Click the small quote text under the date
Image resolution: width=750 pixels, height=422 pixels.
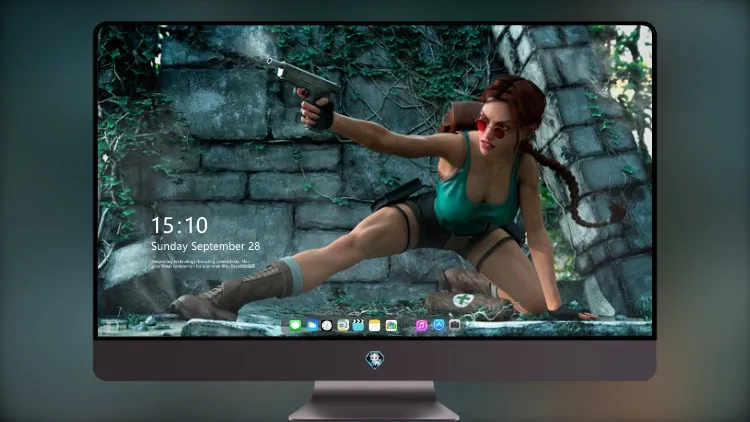[203, 264]
